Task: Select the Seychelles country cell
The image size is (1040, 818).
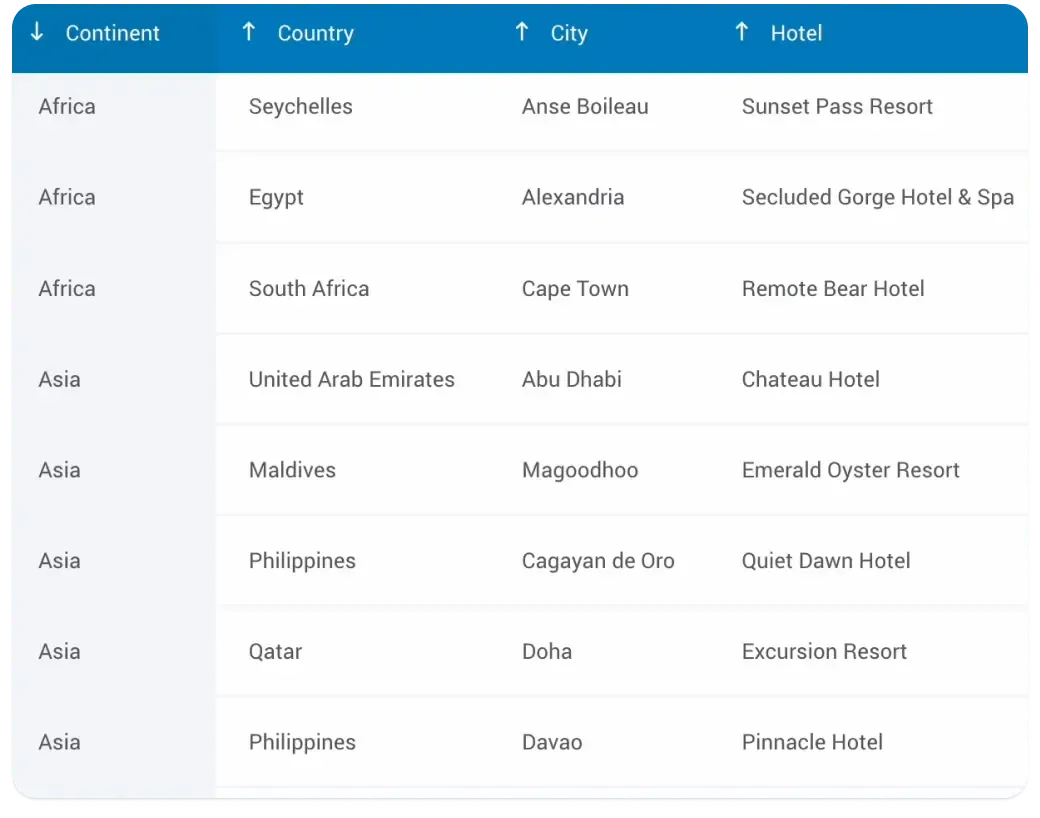Action: tap(301, 107)
